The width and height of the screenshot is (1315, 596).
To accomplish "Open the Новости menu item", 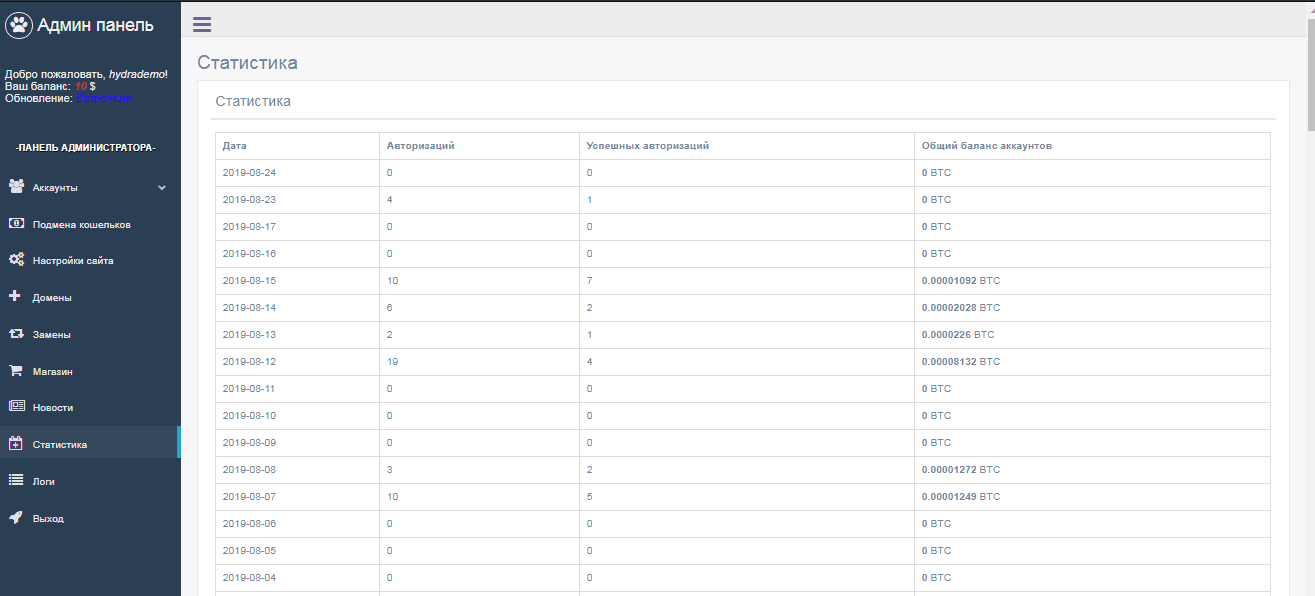I will 53,408.
